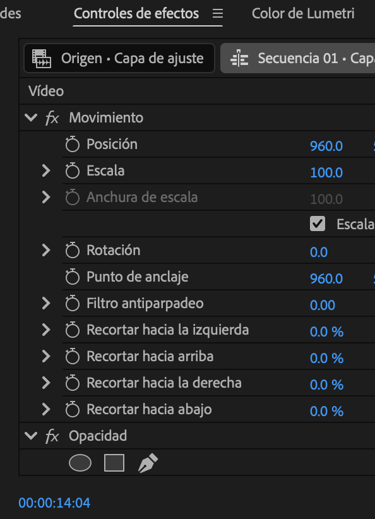Create a four-point rectangle mask
The width and height of the screenshot is (375, 519).
tap(114, 463)
